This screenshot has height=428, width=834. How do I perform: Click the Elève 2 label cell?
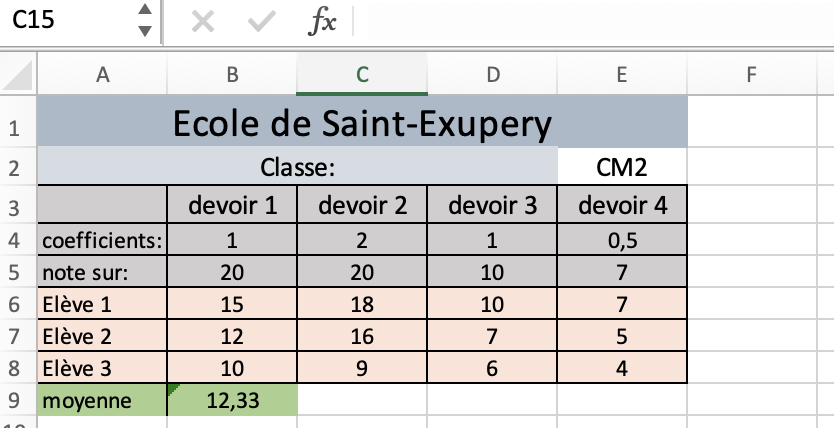pos(102,336)
